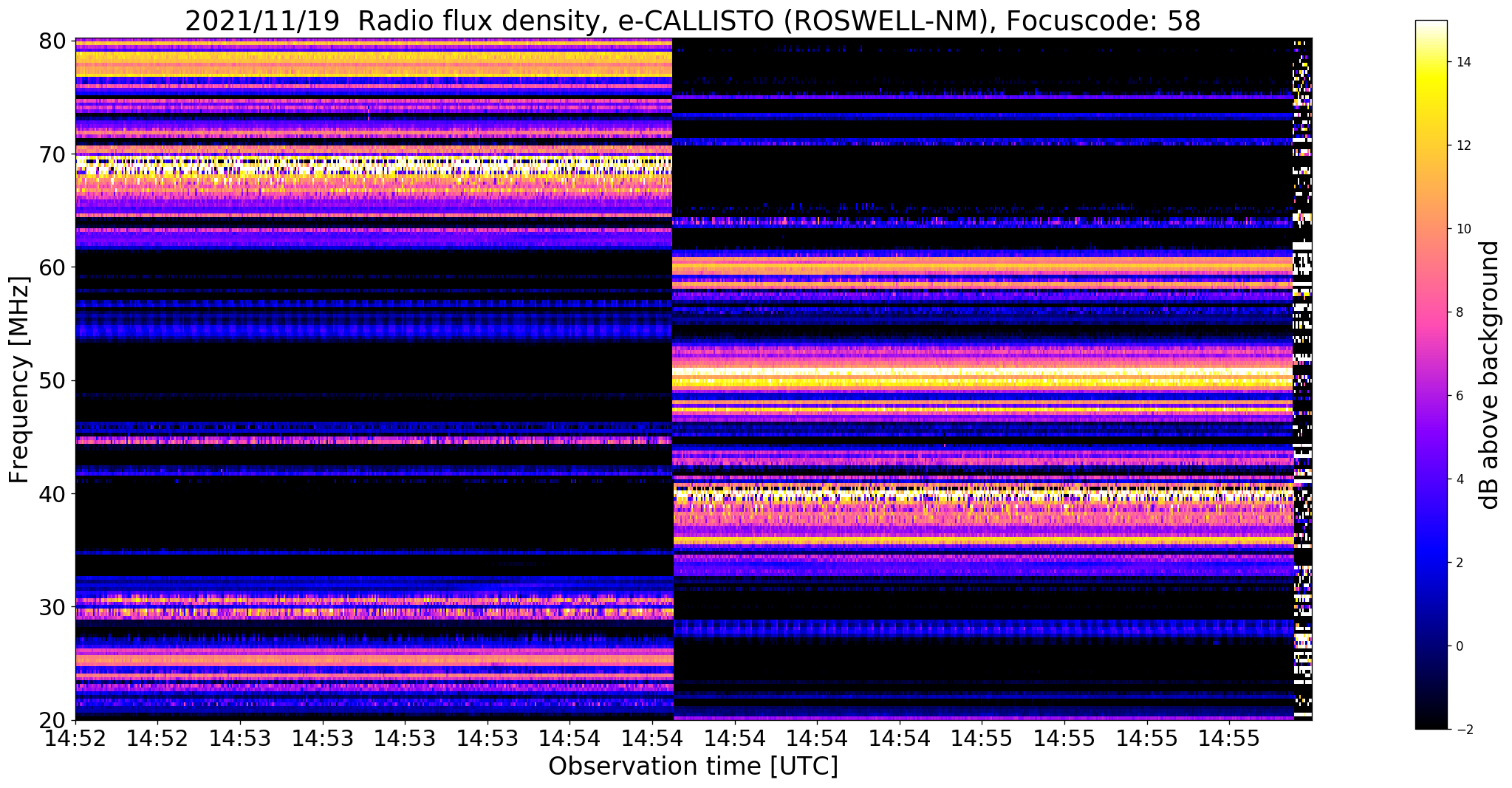The height and width of the screenshot is (788, 1512).
Task: Click the colorbar tick value 12
Action: pos(1463,145)
